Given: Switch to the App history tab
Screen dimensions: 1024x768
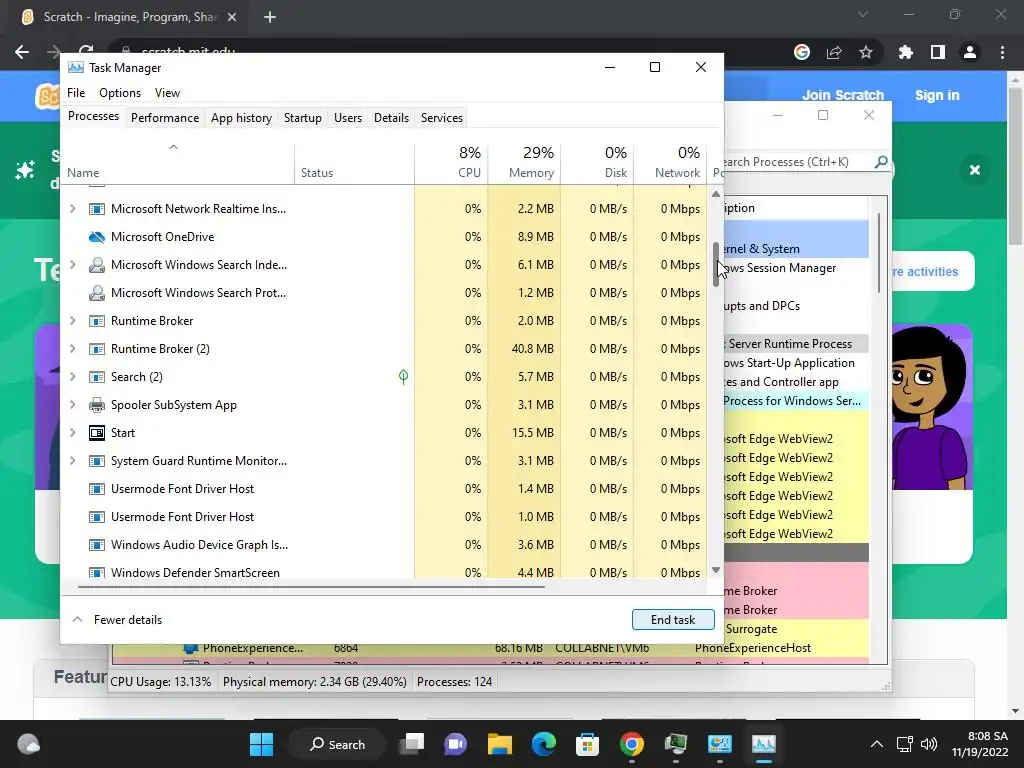Looking at the screenshot, I should tap(241, 118).
